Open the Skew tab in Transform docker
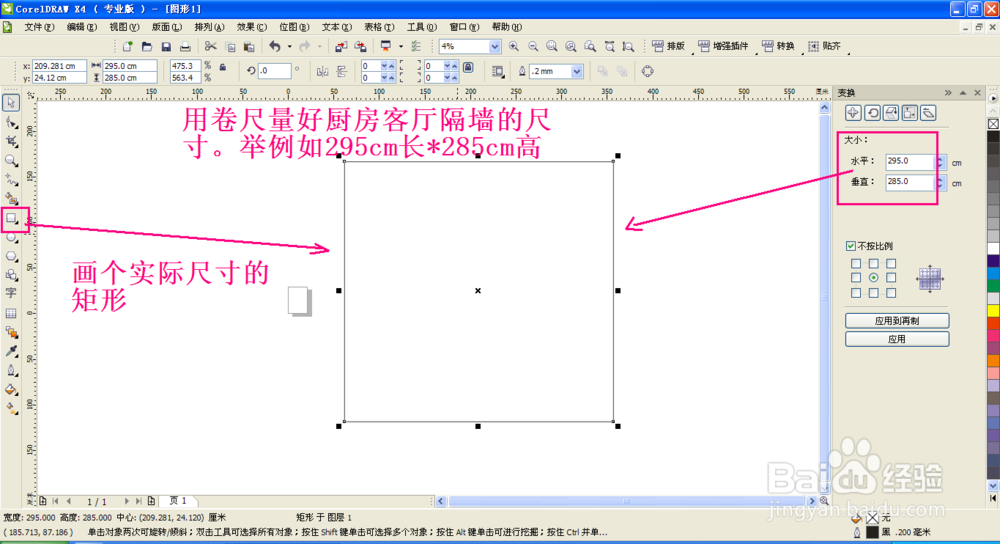Image resolution: width=1000 pixels, height=544 pixels. (929, 113)
